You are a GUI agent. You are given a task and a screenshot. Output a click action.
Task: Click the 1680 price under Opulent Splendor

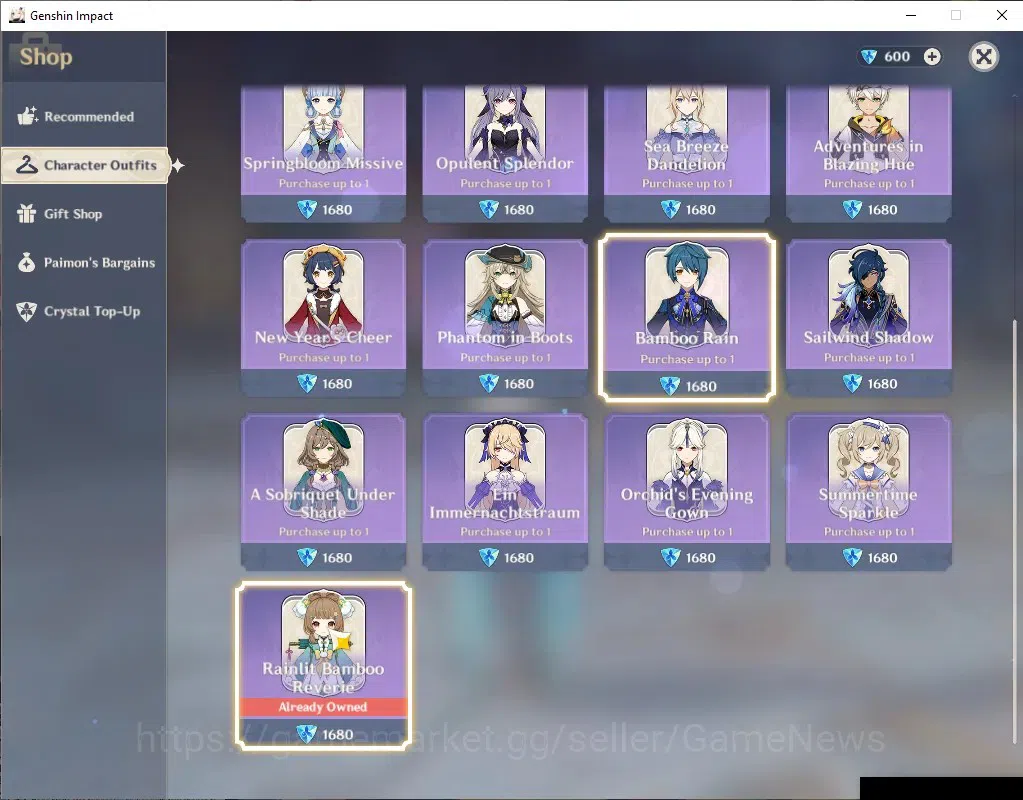pyautogui.click(x=519, y=209)
